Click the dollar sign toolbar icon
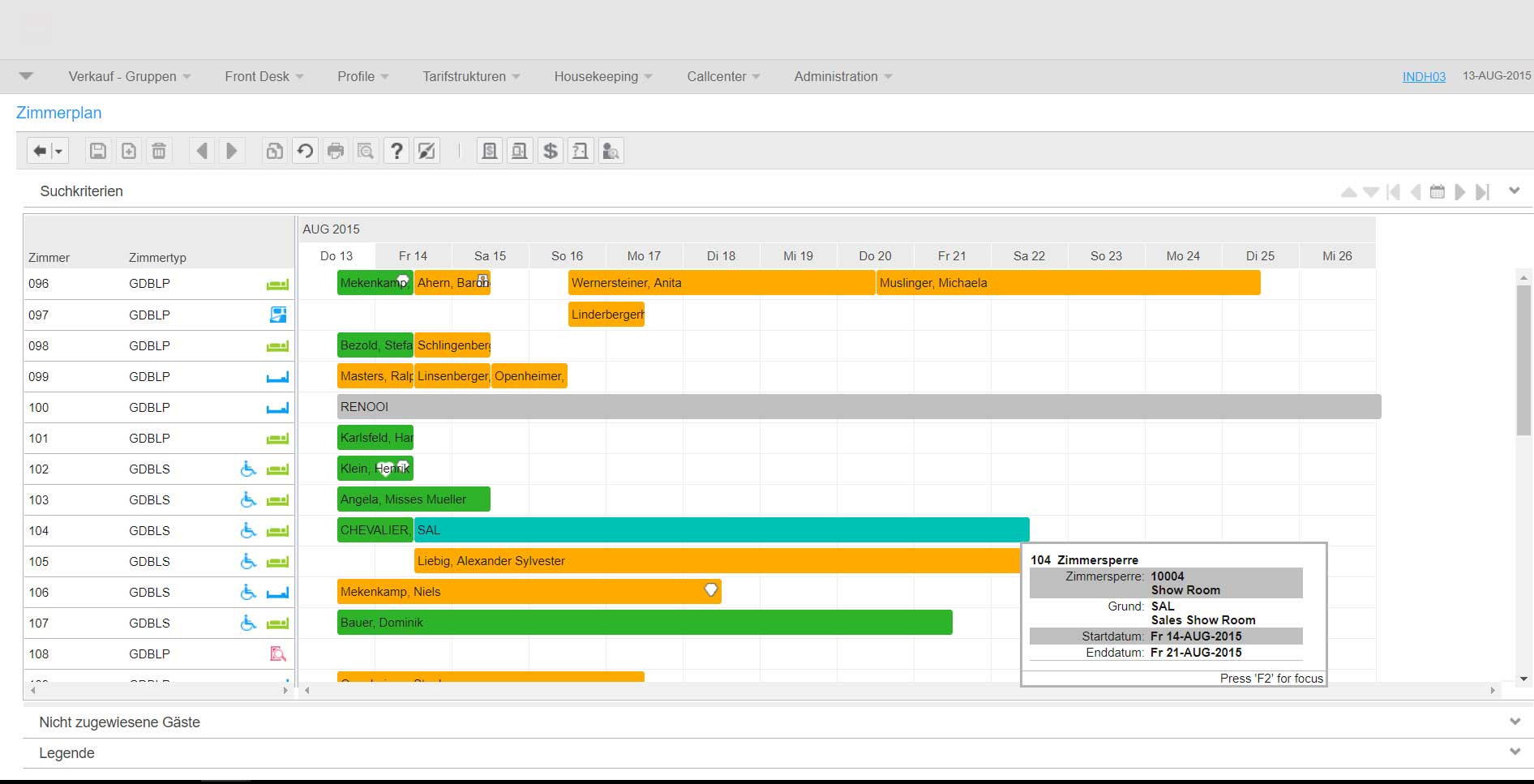This screenshot has height=784, width=1534. click(551, 151)
